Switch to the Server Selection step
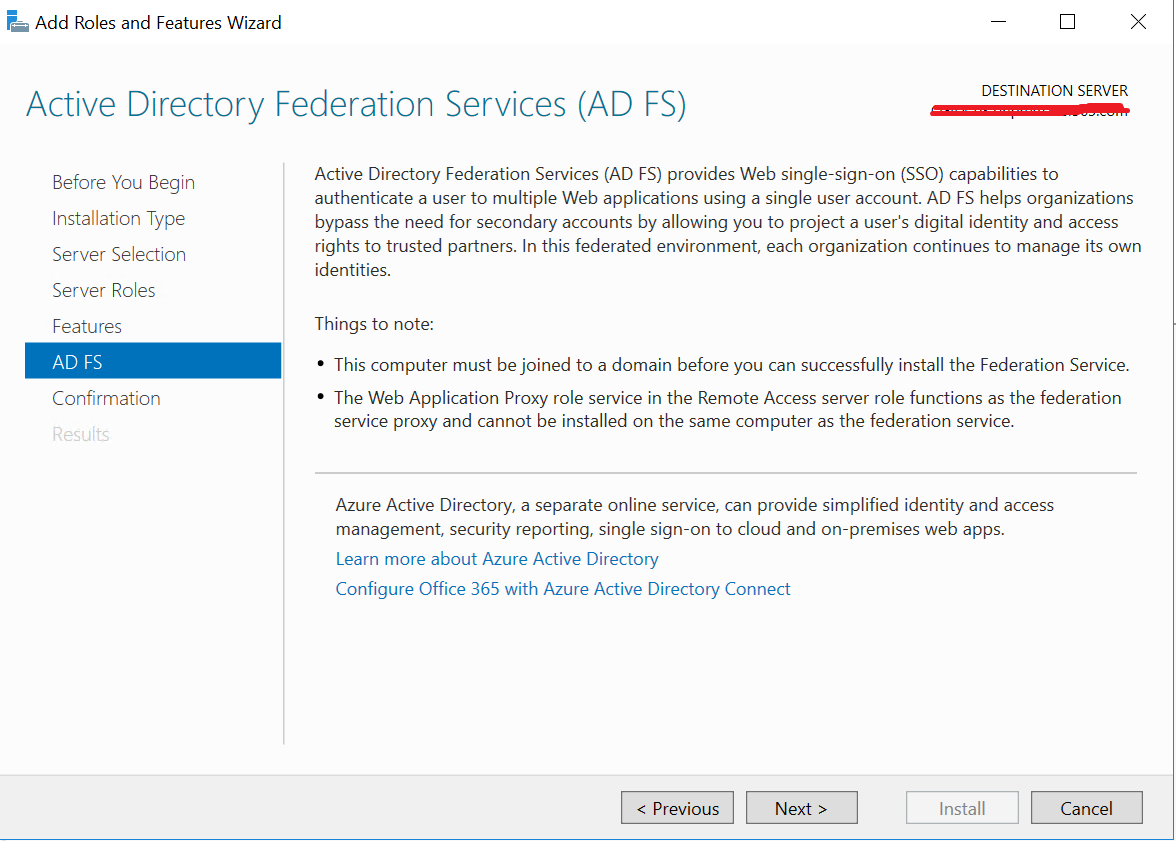Screen dimensions: 1176x841 coord(119,254)
